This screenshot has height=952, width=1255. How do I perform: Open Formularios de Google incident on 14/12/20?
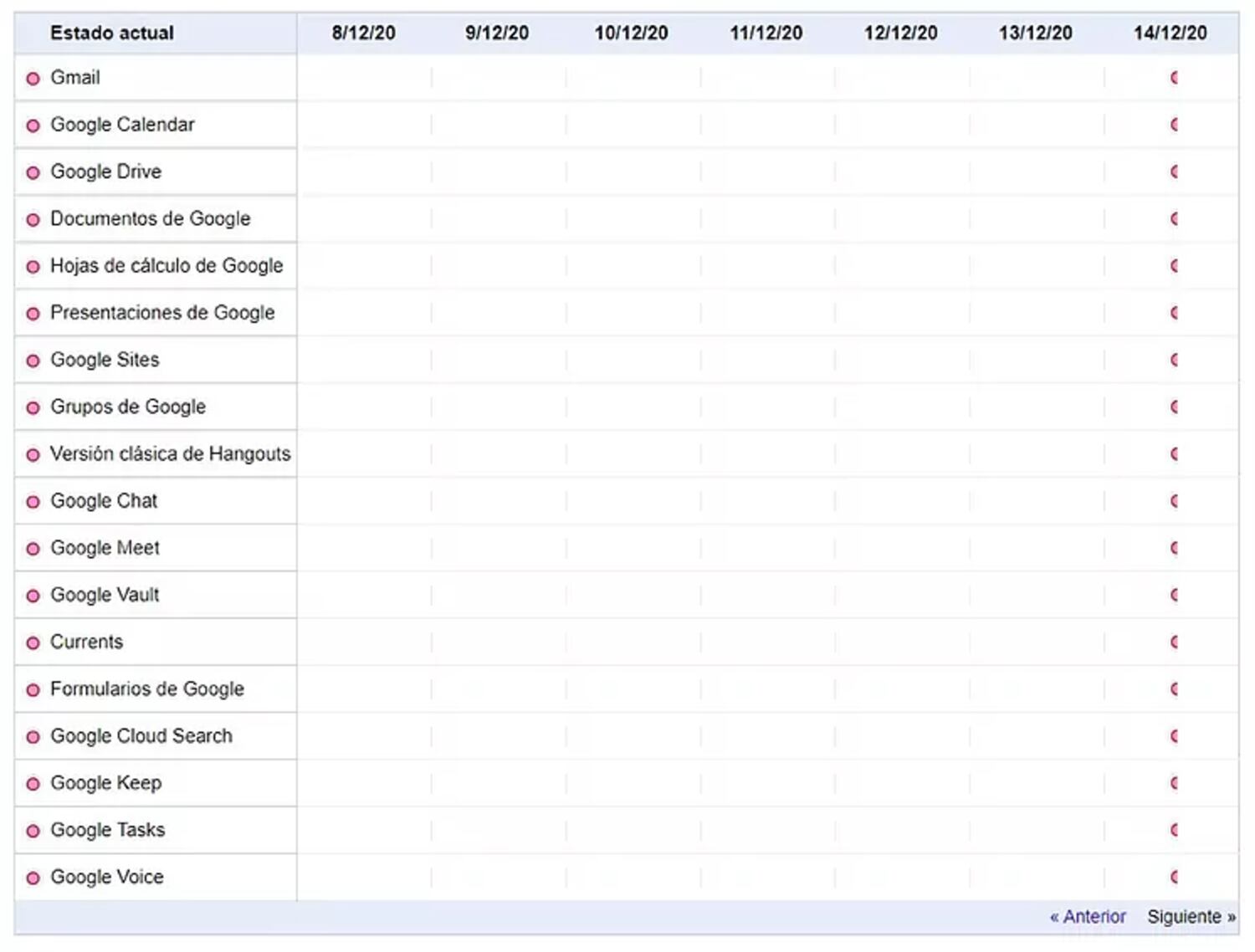click(x=1175, y=689)
